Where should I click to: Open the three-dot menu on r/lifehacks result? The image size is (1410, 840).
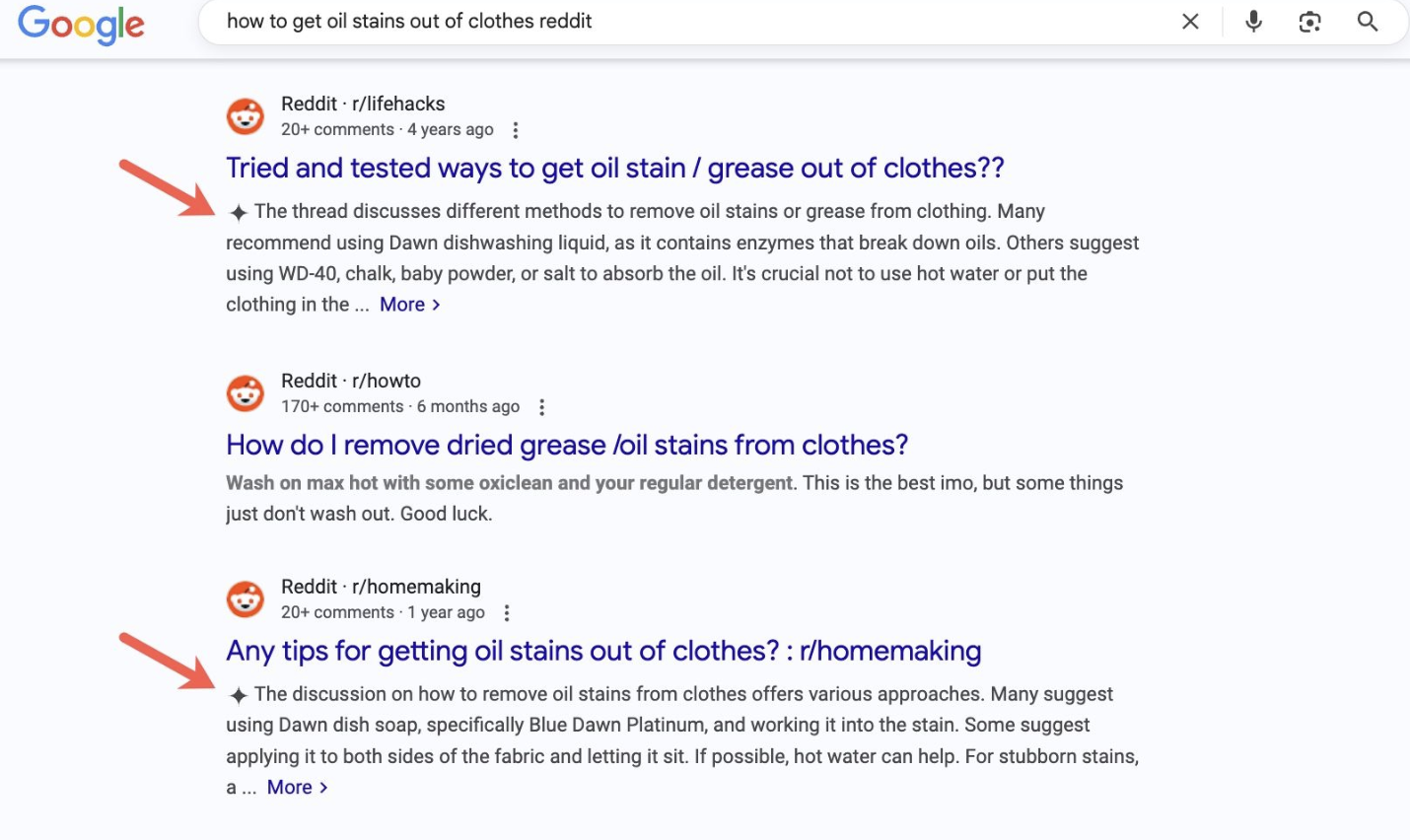point(516,128)
